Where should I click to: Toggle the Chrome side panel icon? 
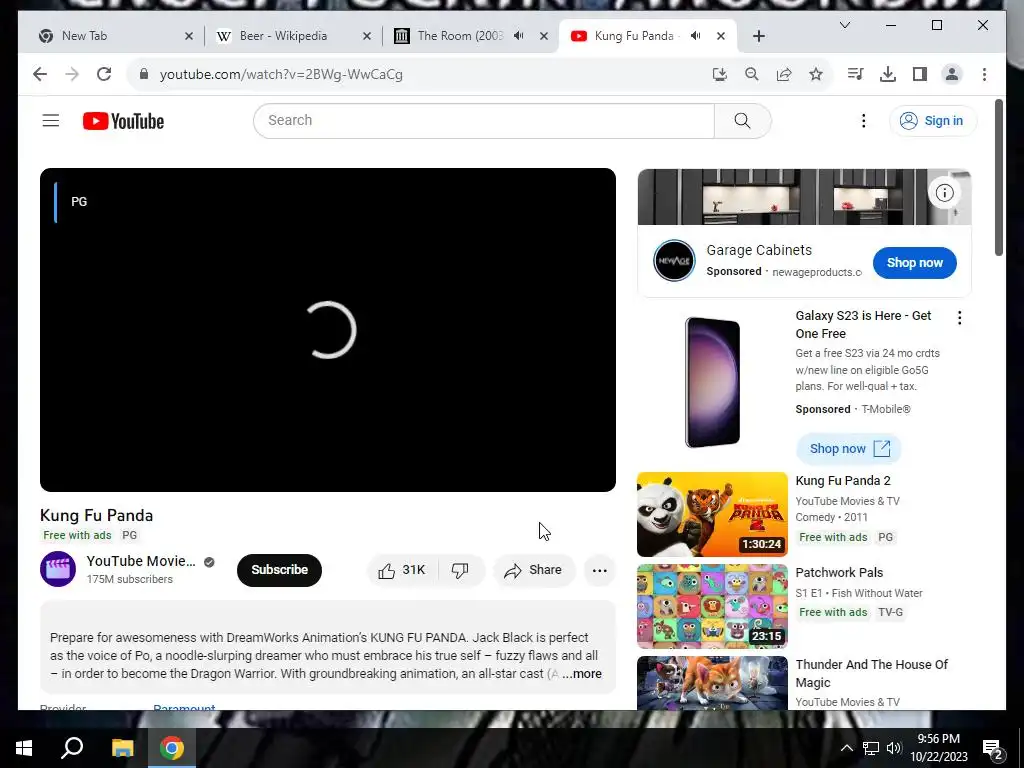pyautogui.click(x=920, y=74)
